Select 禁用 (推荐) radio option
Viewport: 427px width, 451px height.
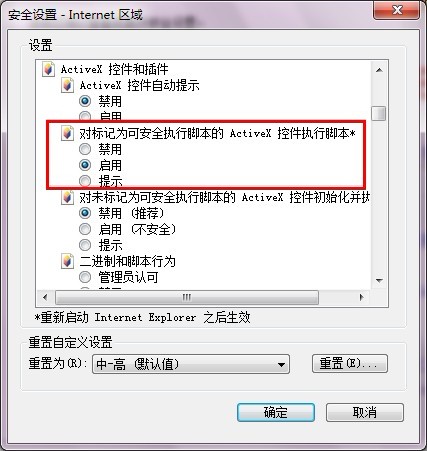[85, 213]
